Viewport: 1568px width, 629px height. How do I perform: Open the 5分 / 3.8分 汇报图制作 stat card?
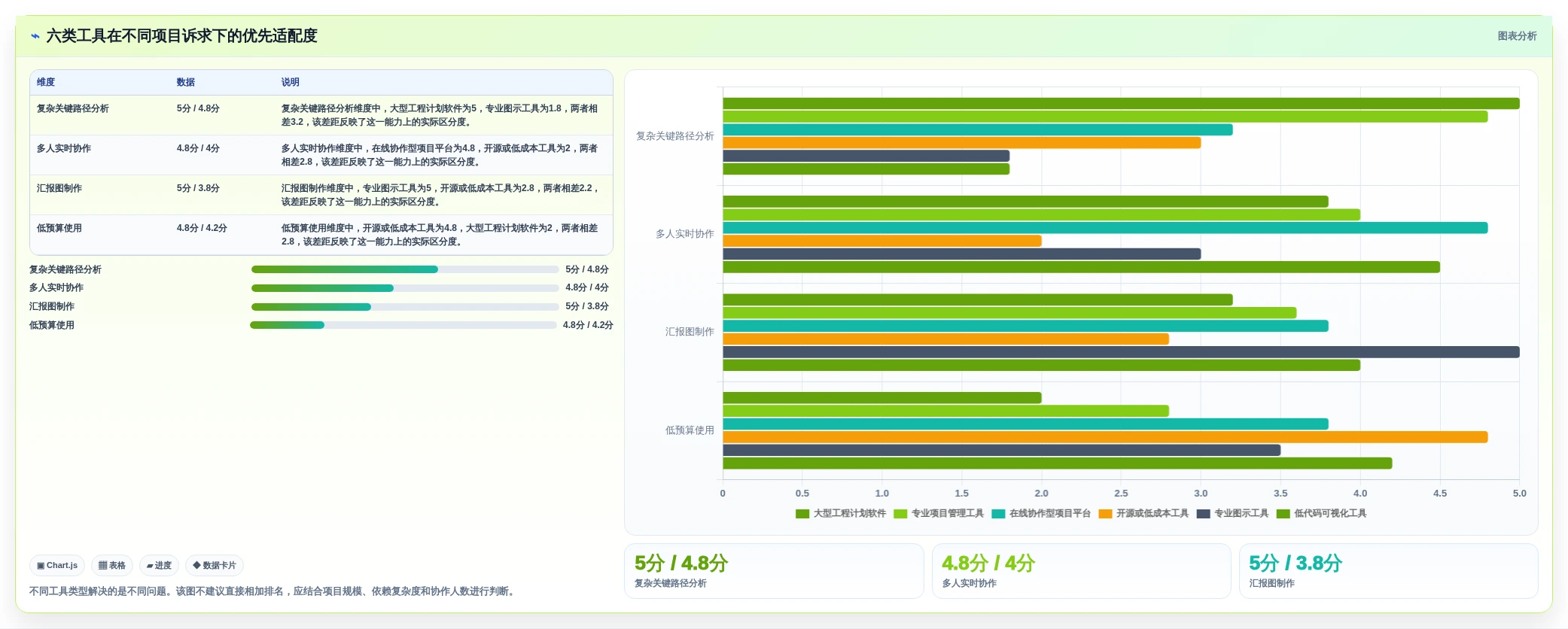[1388, 571]
